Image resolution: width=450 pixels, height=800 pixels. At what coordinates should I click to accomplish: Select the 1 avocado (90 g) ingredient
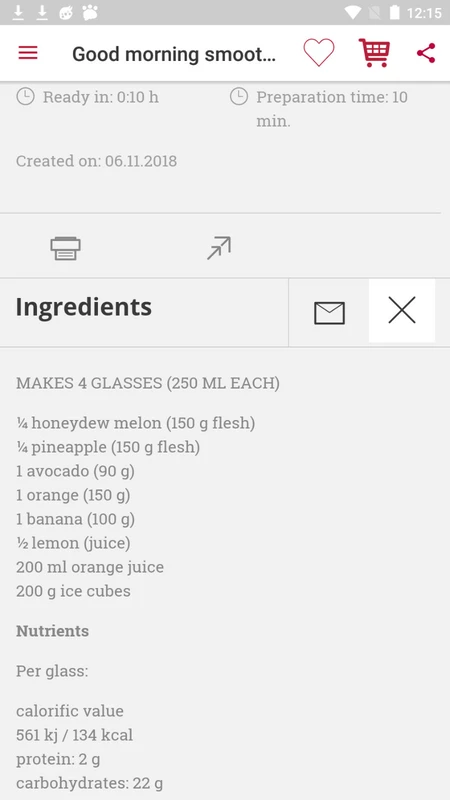76,471
